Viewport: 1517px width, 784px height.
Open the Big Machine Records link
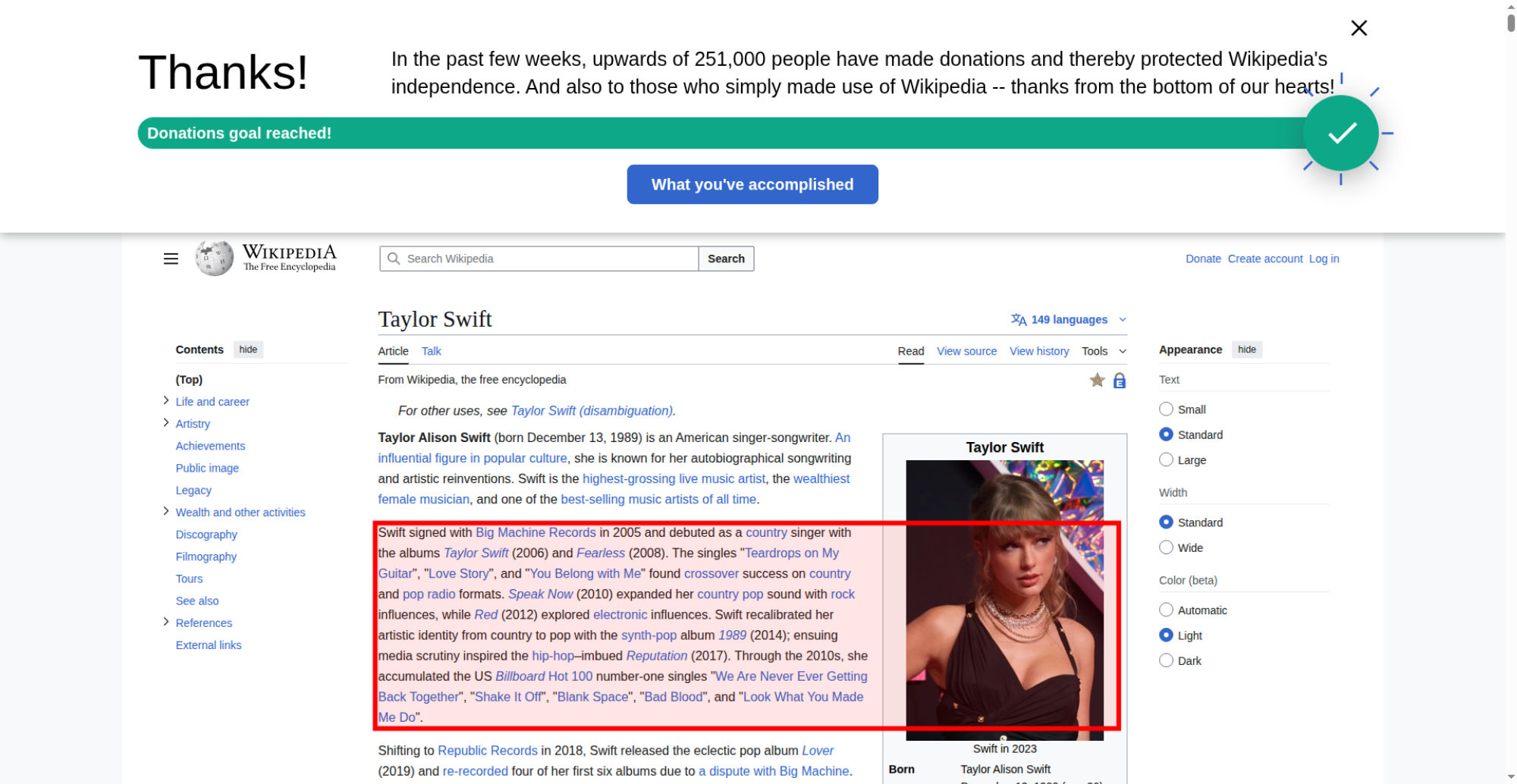(x=536, y=532)
